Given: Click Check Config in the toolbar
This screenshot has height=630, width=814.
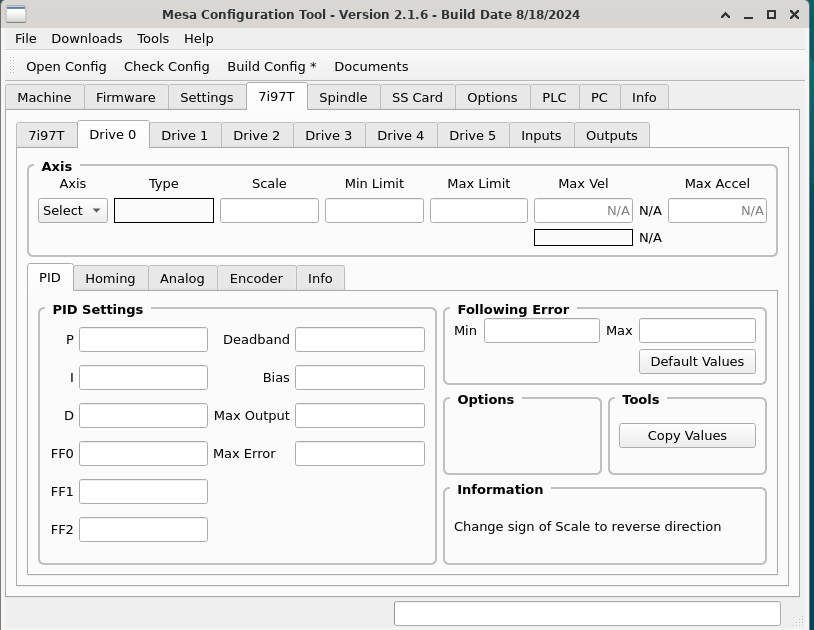Looking at the screenshot, I should [167, 66].
